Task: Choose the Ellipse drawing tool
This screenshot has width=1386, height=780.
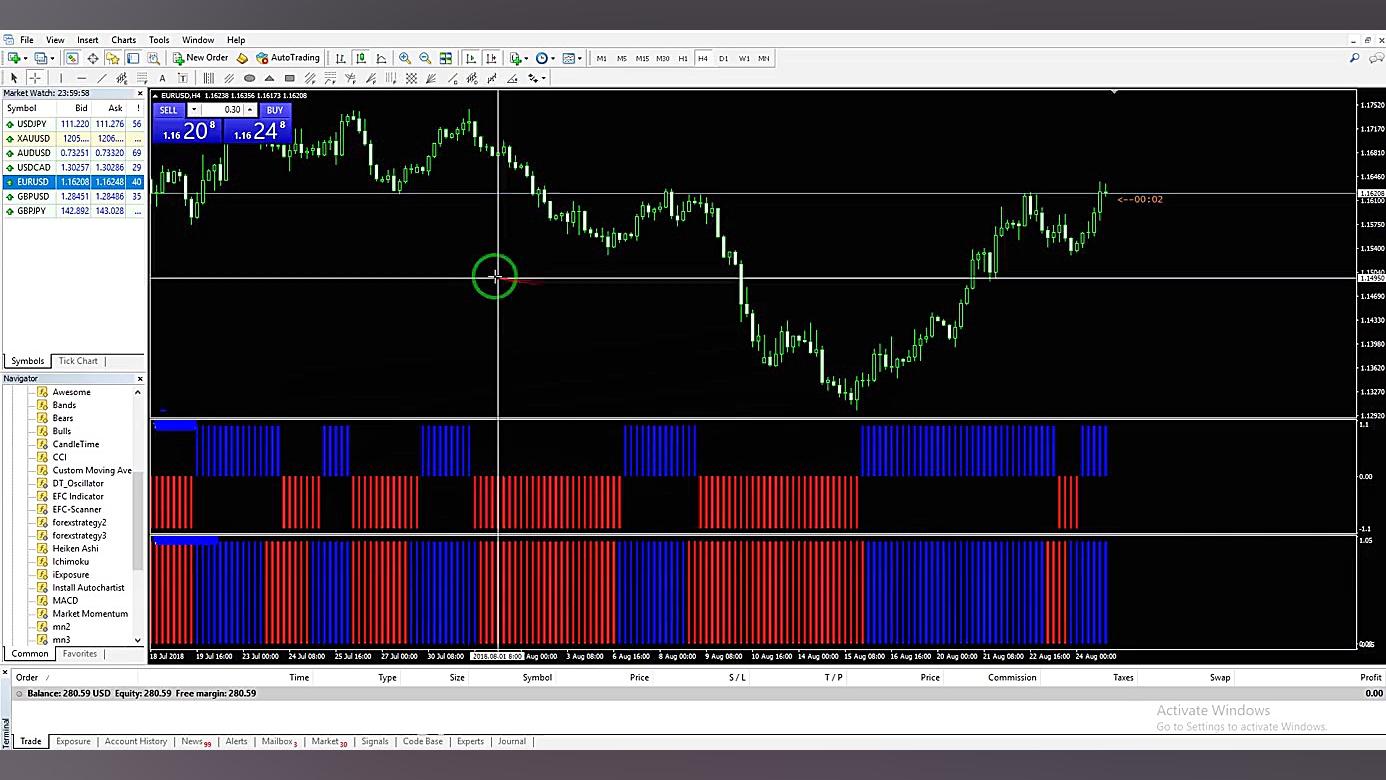Action: 249,78
